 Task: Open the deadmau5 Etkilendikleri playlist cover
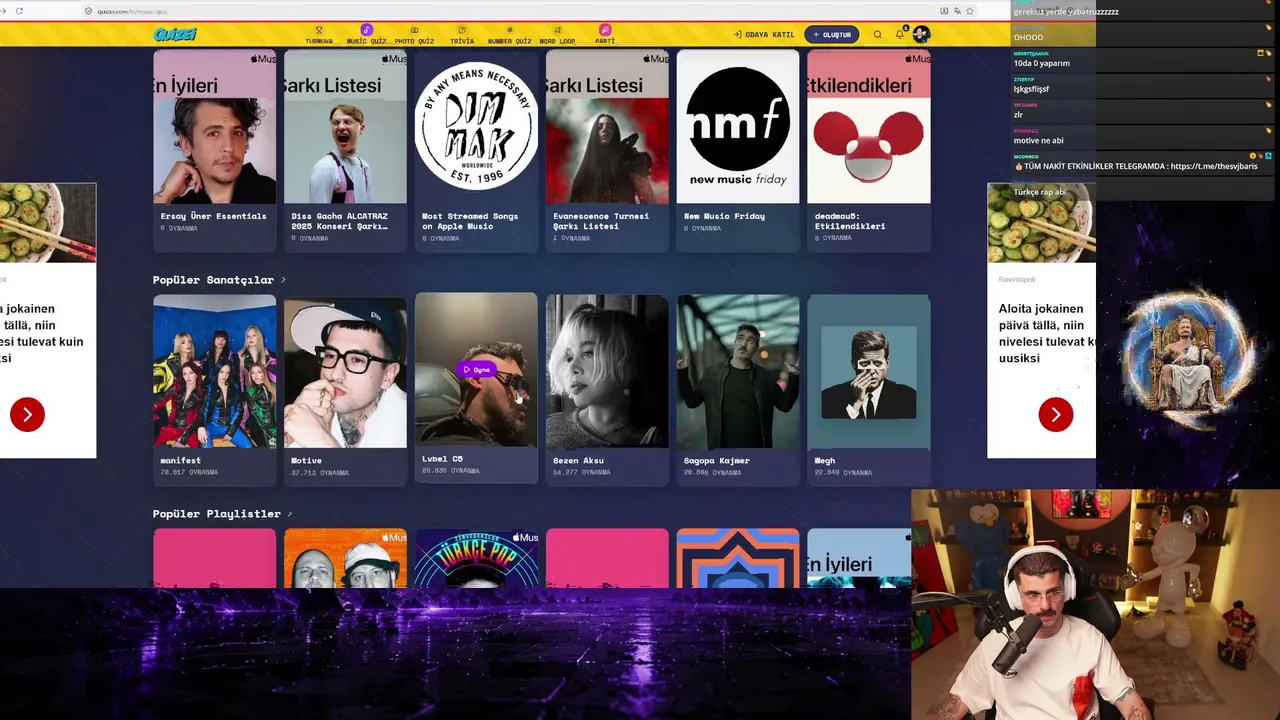tap(869, 127)
